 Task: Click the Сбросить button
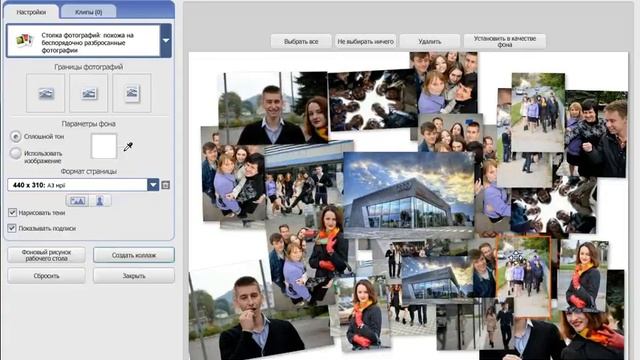(46, 276)
